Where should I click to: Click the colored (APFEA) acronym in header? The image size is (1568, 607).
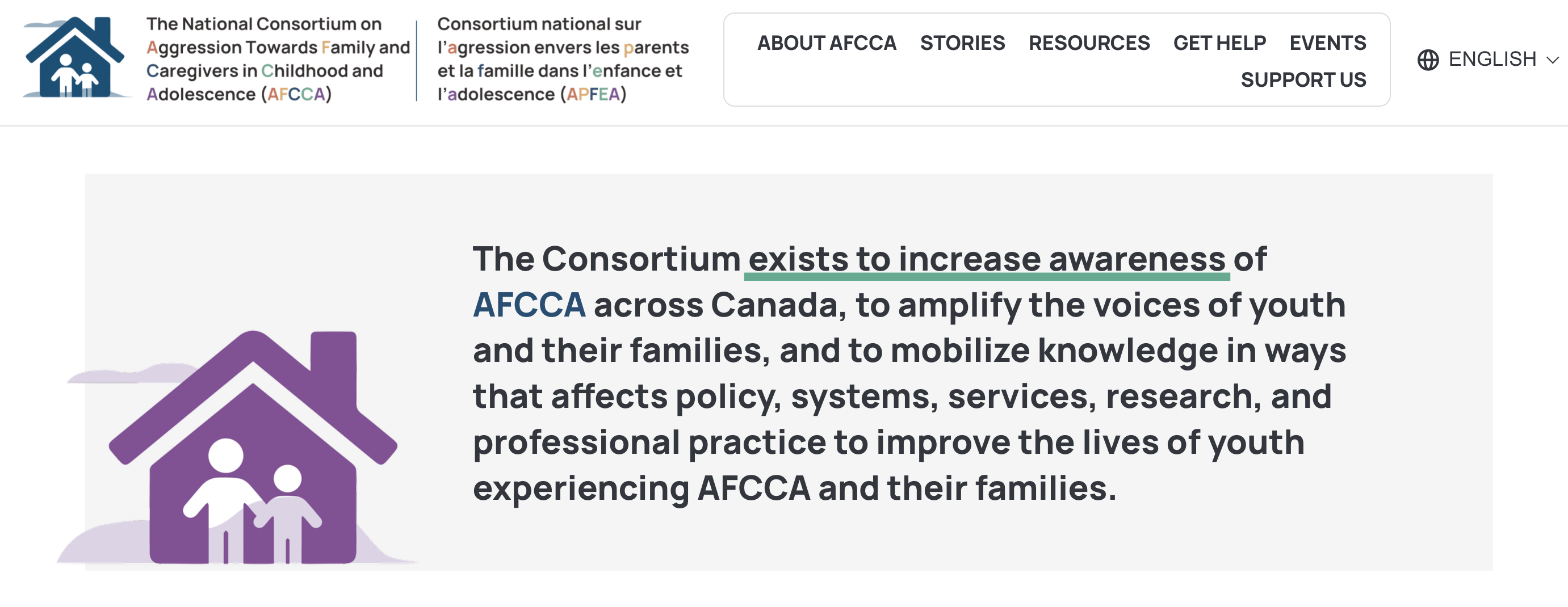[593, 94]
